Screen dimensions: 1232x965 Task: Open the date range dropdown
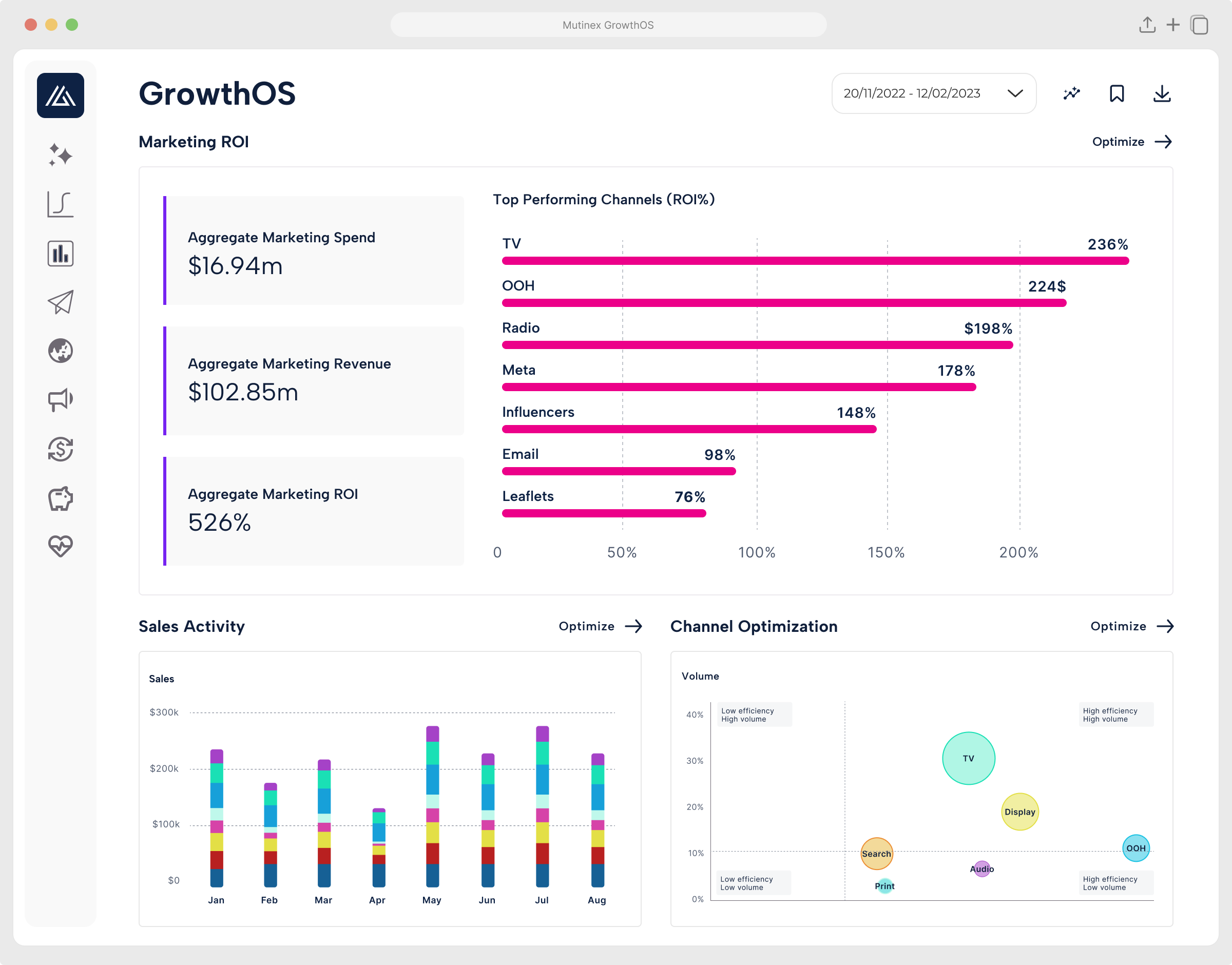coord(934,93)
